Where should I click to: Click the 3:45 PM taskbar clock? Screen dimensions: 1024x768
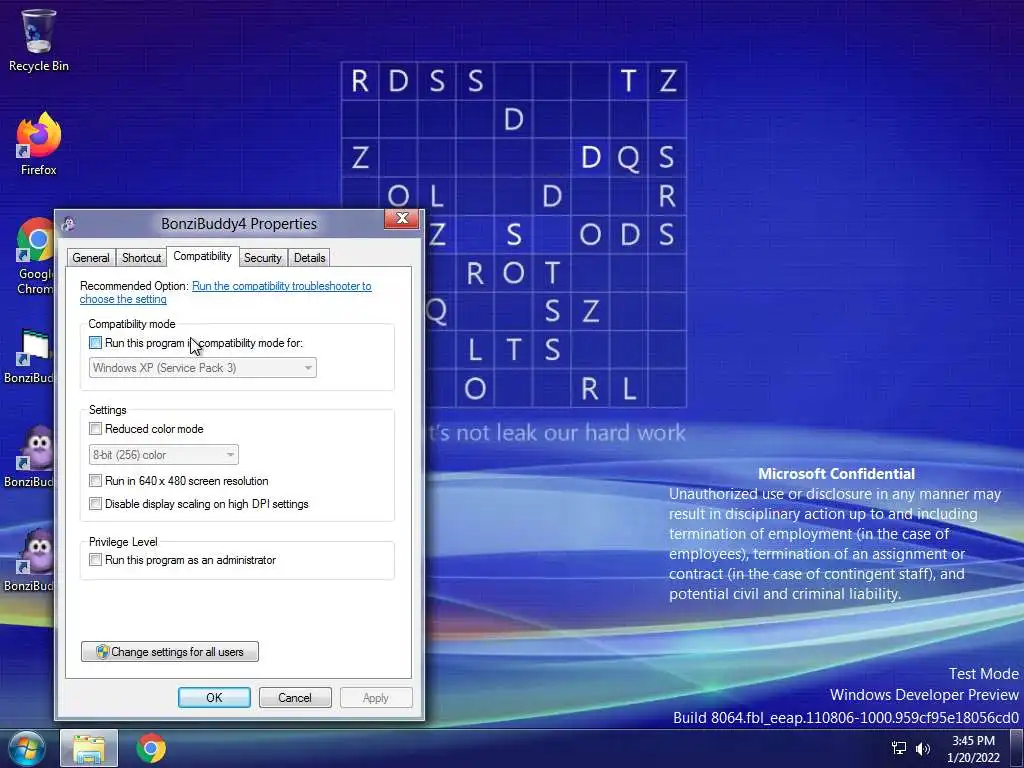coord(973,749)
